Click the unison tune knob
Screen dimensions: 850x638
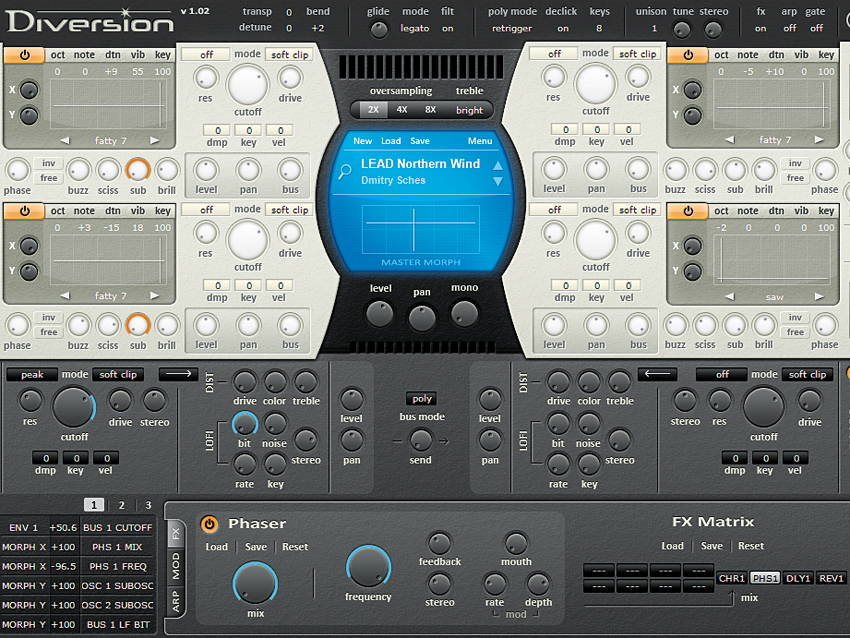click(x=682, y=29)
